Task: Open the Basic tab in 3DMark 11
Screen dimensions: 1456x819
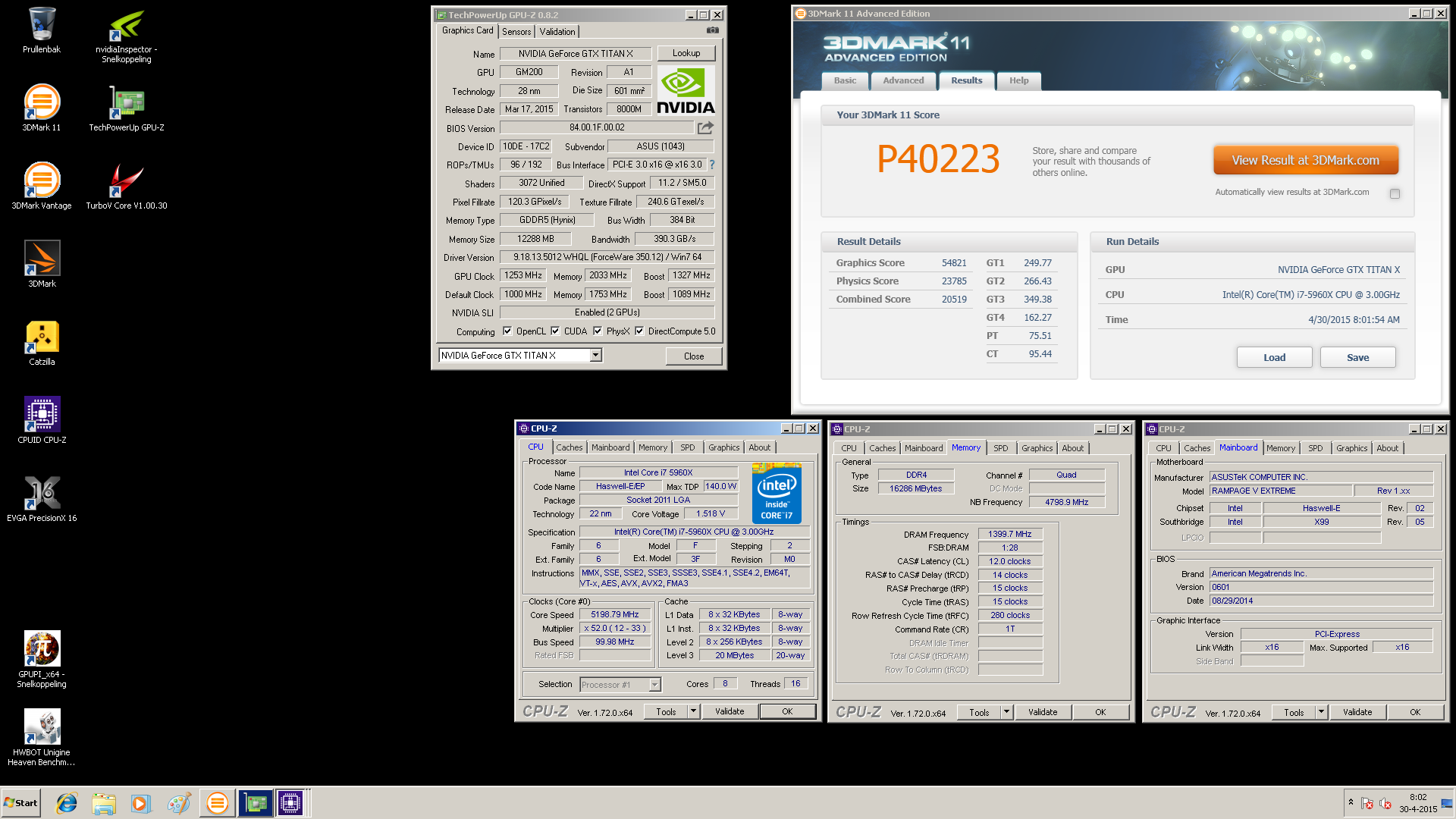Action: coord(845,80)
